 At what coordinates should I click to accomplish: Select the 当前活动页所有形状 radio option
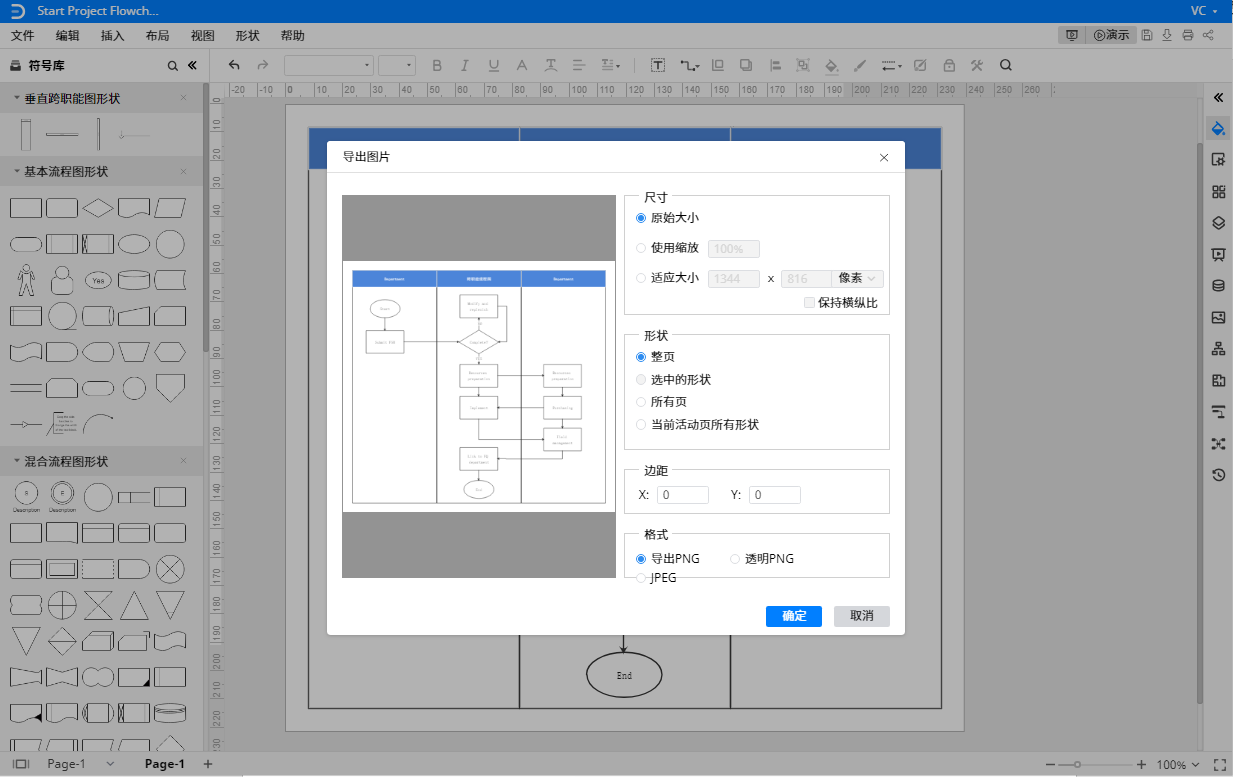click(x=641, y=425)
